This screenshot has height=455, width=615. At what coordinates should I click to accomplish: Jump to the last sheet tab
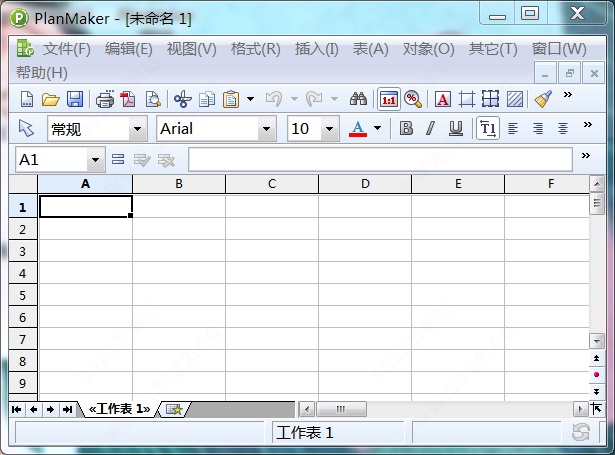(67, 410)
